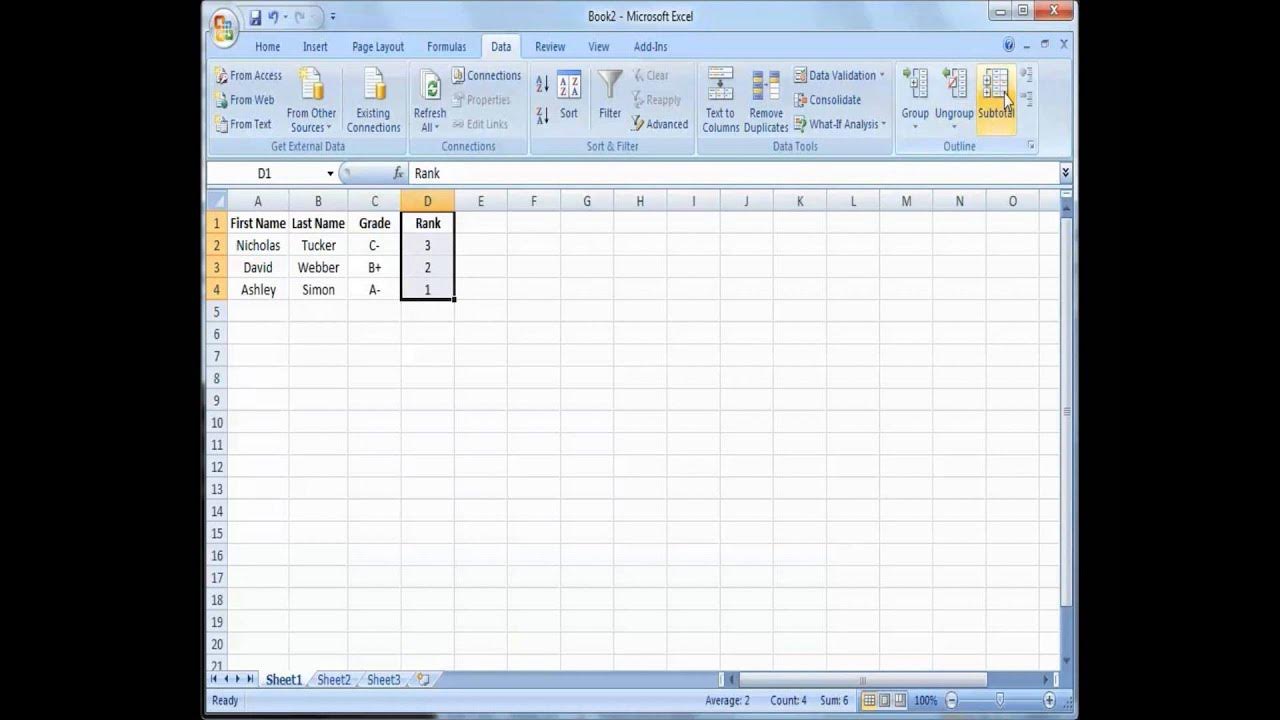Import data From Text
The width and height of the screenshot is (1280, 720).
point(243,125)
